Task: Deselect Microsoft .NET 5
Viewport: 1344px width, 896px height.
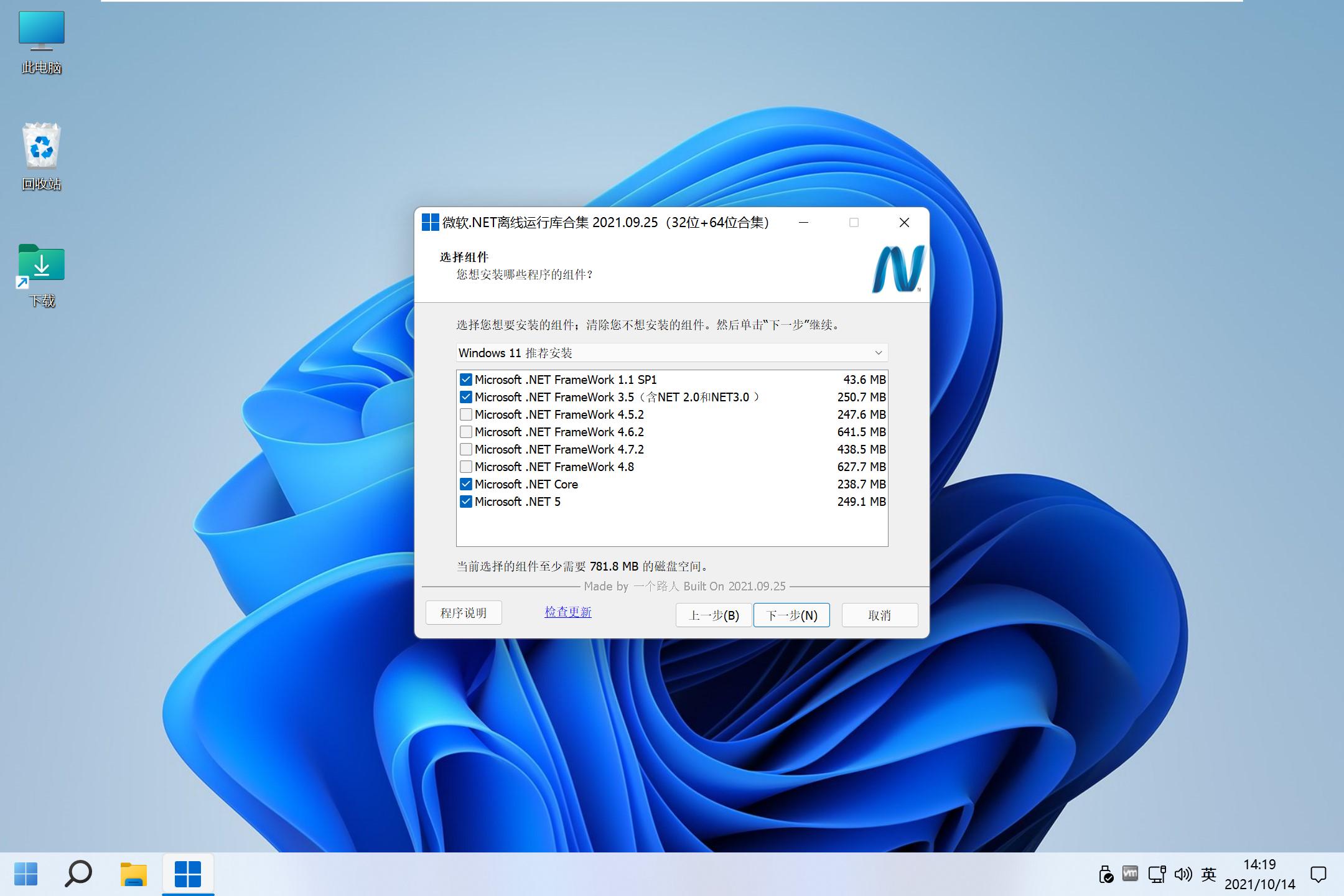Action: coord(466,502)
